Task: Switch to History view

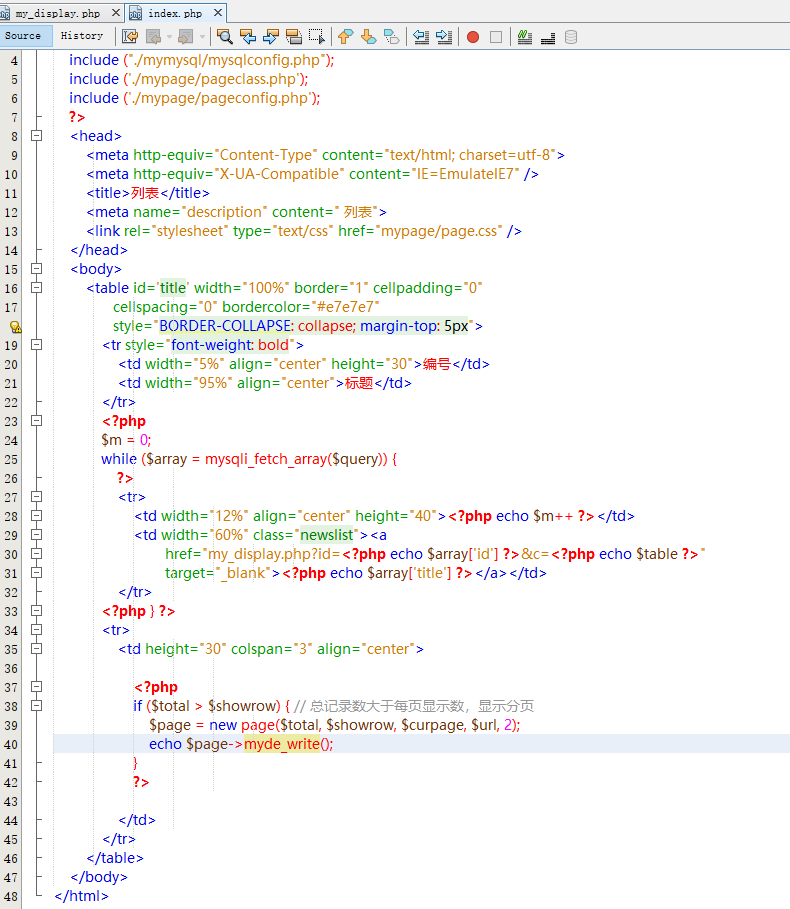Action: coord(82,36)
